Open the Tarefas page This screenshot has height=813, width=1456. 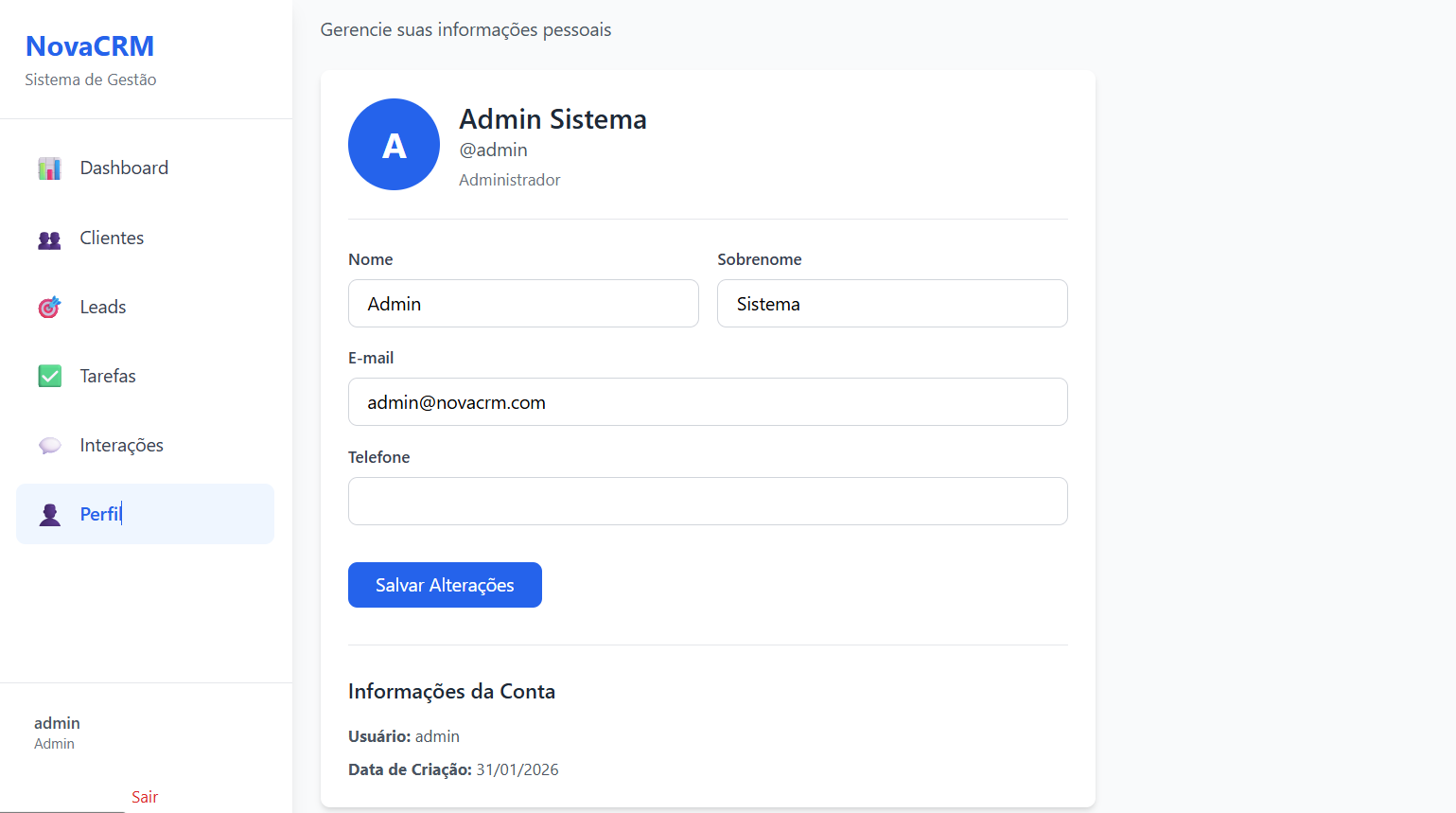coord(107,376)
